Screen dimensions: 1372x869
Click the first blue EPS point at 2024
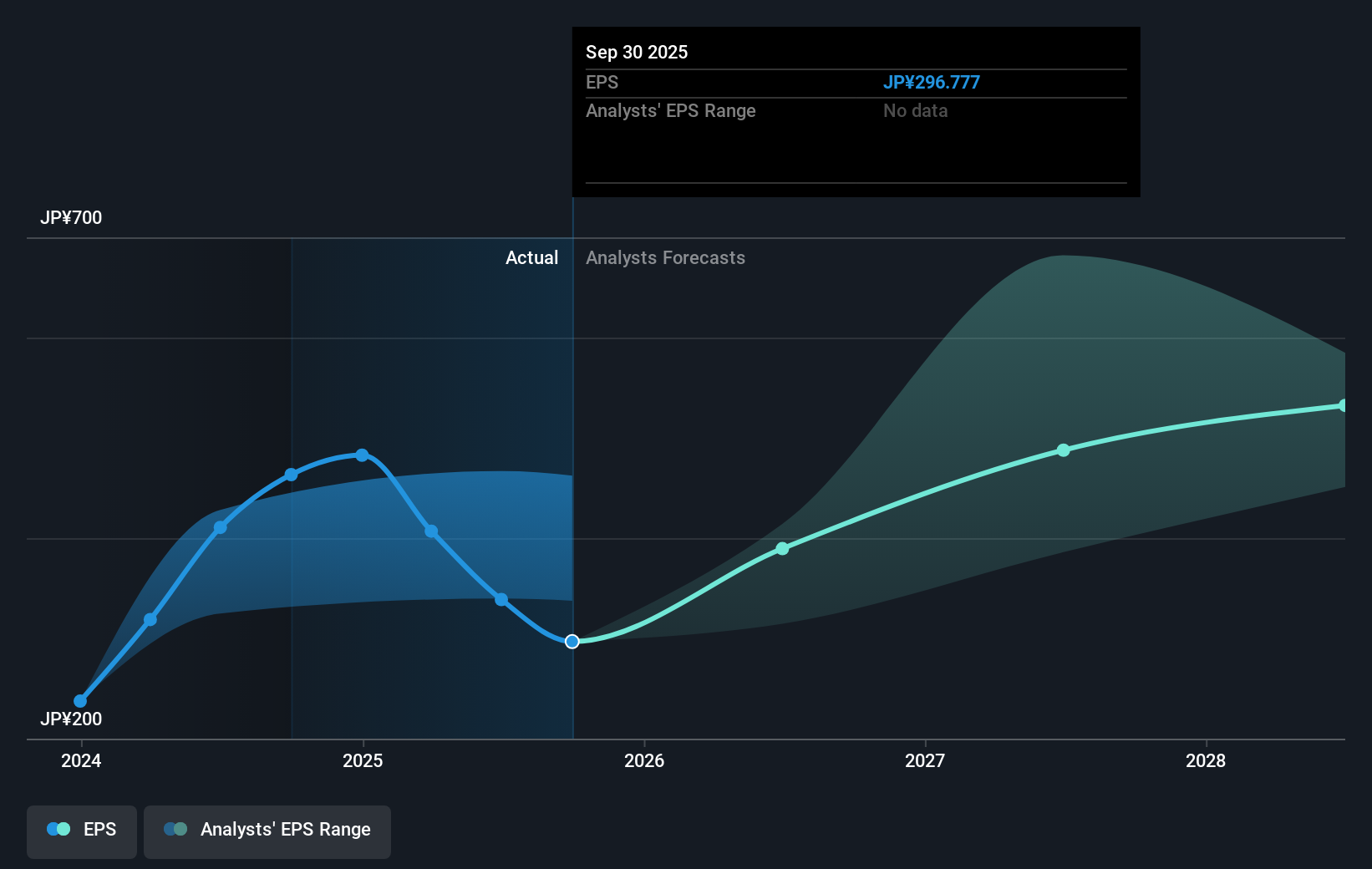tap(80, 700)
